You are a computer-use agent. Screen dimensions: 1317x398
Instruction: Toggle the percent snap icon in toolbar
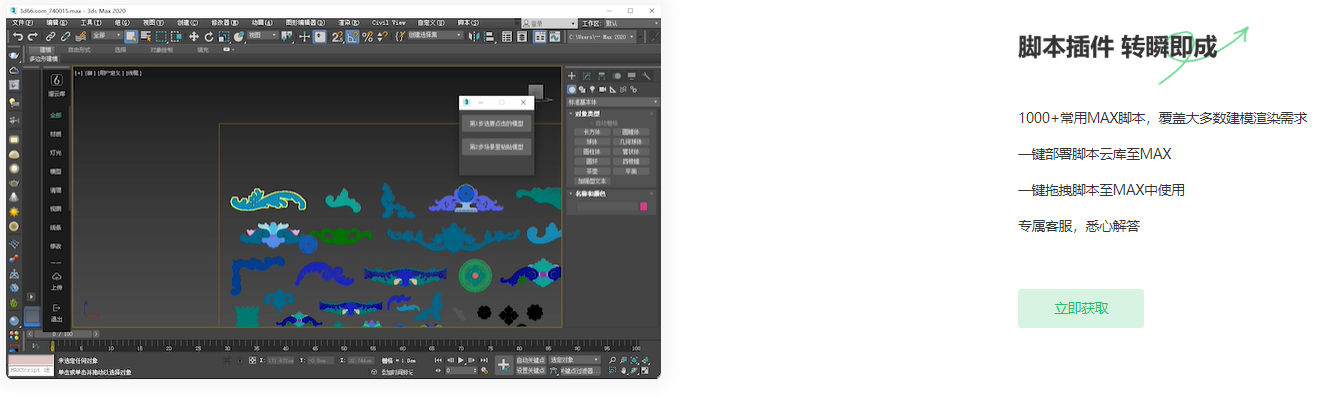(x=367, y=37)
